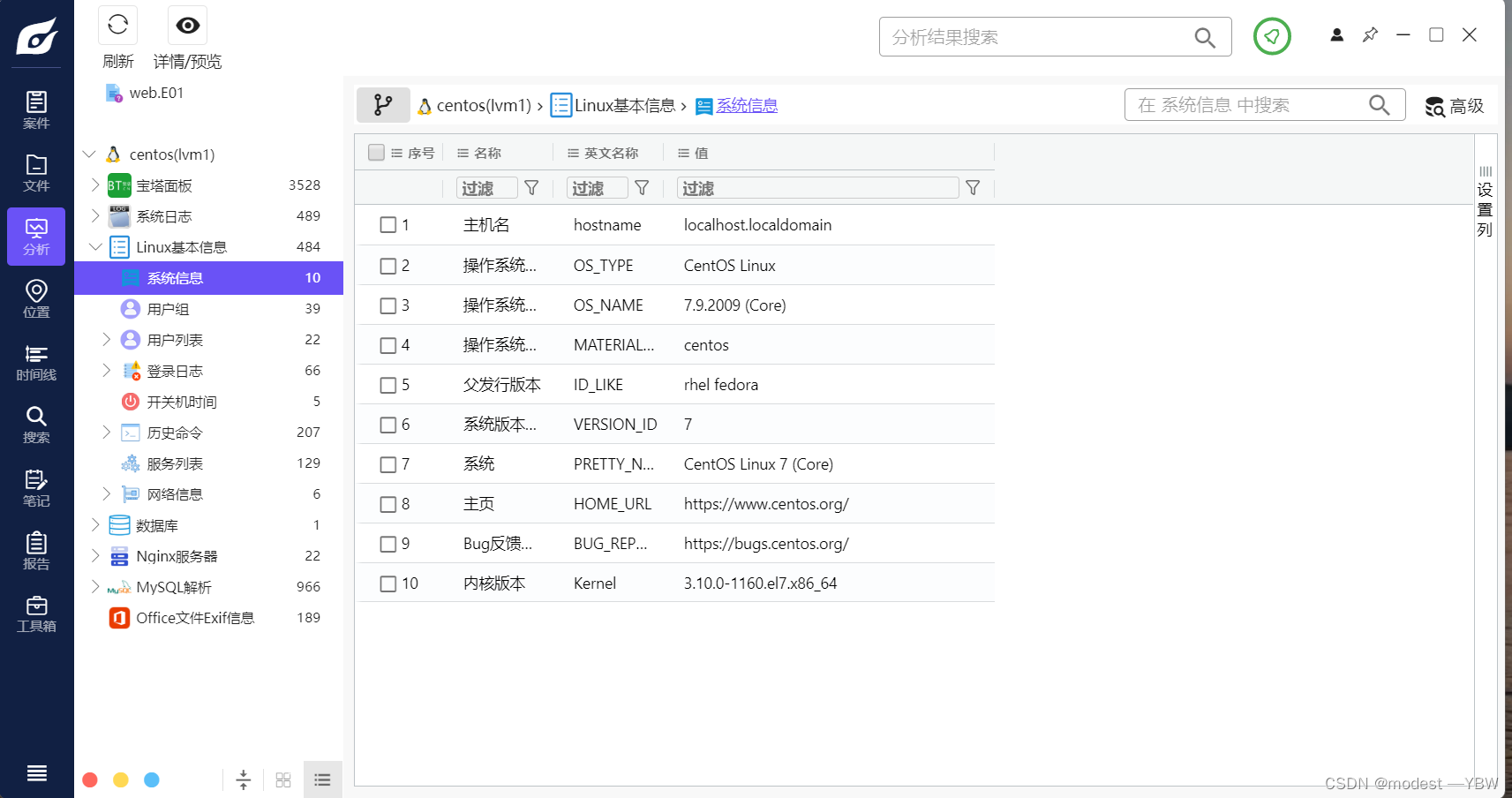Check the row 10 Kernel checkbox
The image size is (1512, 798).
tap(388, 583)
